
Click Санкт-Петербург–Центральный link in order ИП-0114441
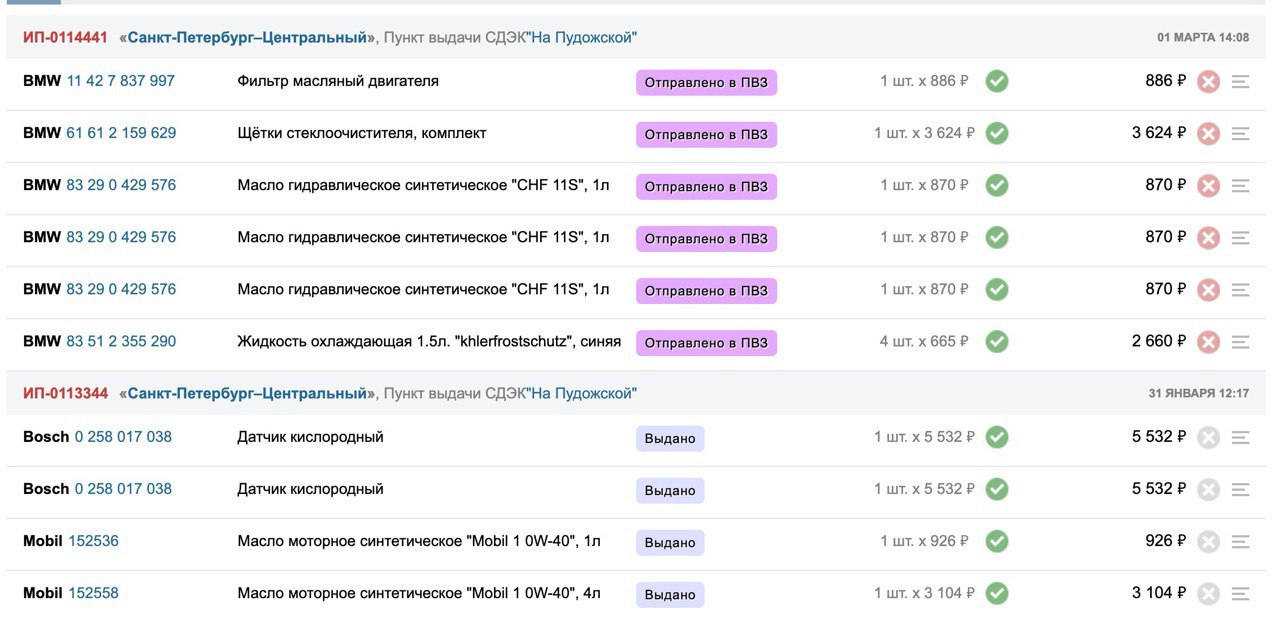click(248, 38)
